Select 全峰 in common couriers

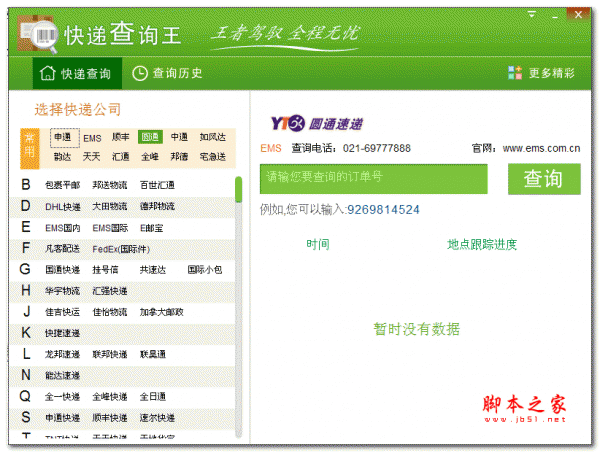pyautogui.click(x=150, y=156)
